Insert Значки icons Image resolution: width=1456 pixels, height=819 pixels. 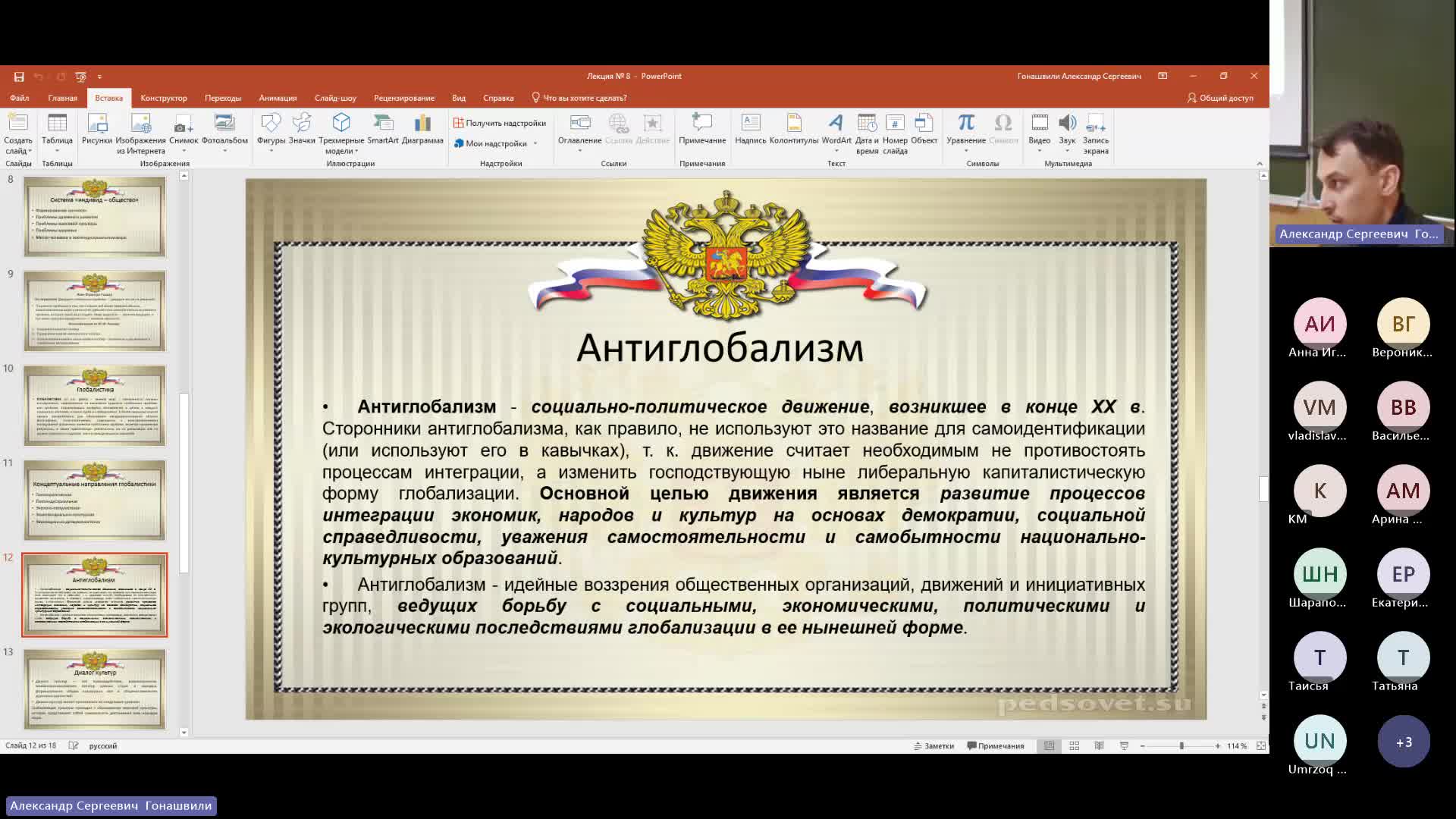pyautogui.click(x=302, y=129)
